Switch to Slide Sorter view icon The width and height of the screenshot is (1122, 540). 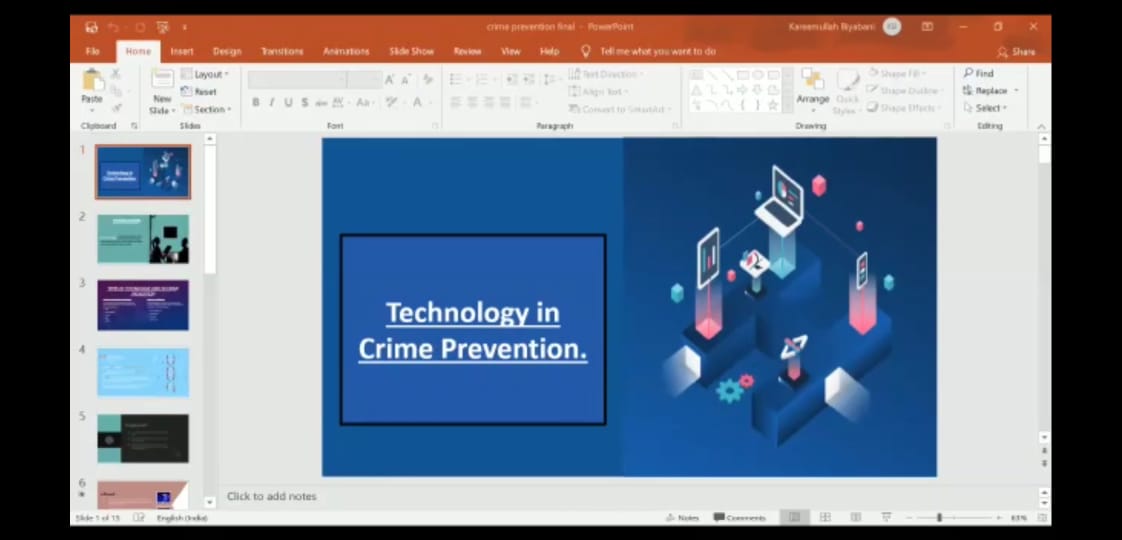click(x=825, y=518)
